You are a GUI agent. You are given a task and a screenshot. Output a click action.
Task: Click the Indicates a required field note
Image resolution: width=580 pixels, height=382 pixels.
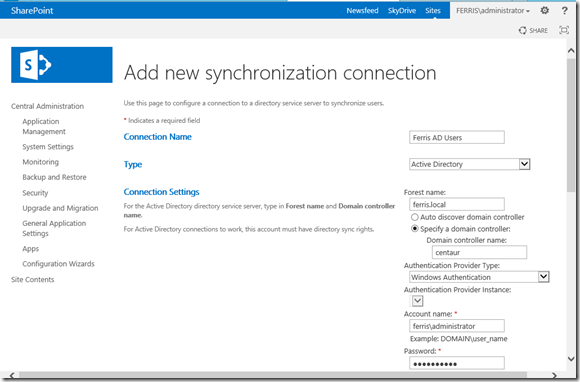[x=162, y=121]
